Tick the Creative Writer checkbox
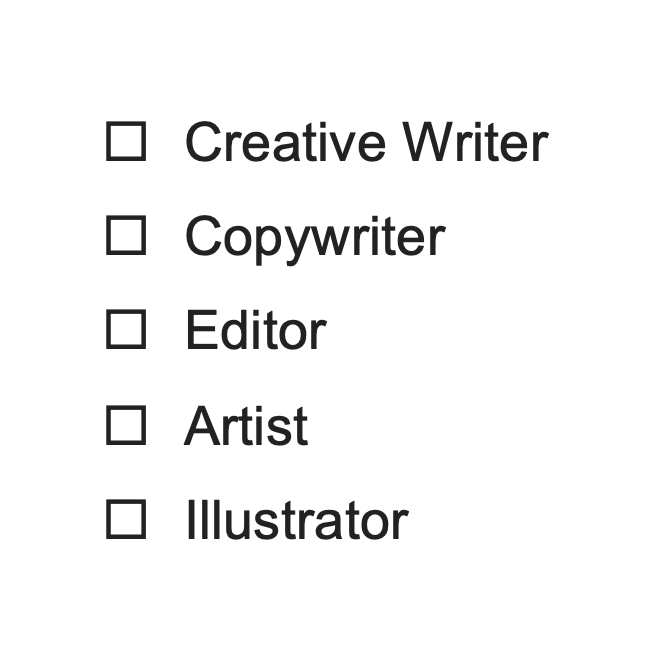Screen dimensions: 646x668 point(126,141)
